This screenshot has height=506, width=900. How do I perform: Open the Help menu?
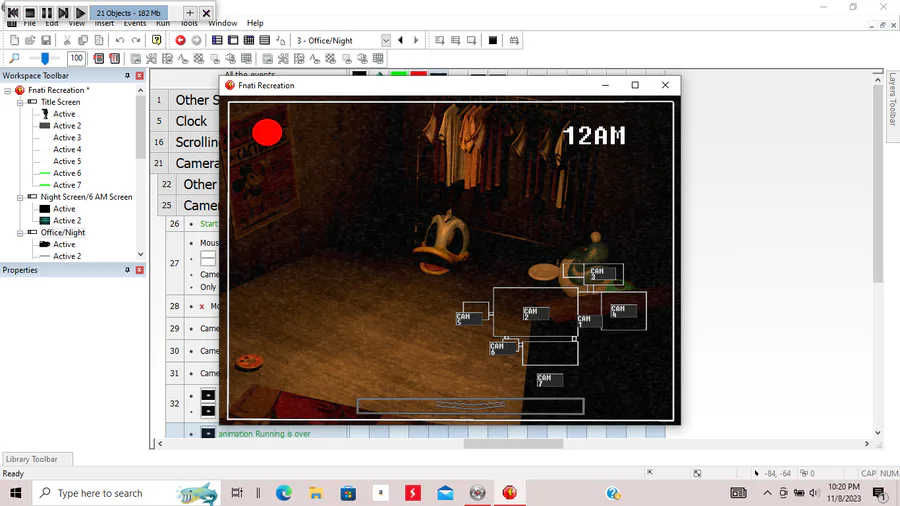255,23
